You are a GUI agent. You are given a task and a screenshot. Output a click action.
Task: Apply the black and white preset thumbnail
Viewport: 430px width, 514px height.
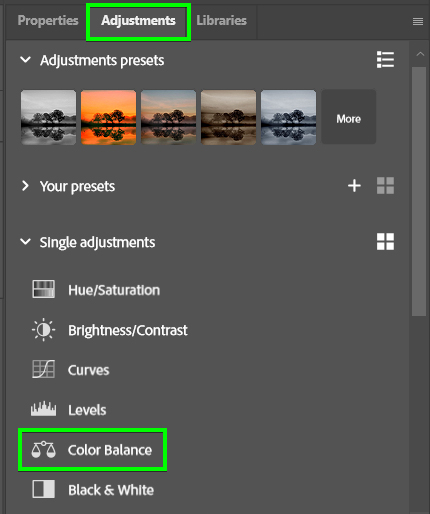pyautogui.click(x=48, y=117)
